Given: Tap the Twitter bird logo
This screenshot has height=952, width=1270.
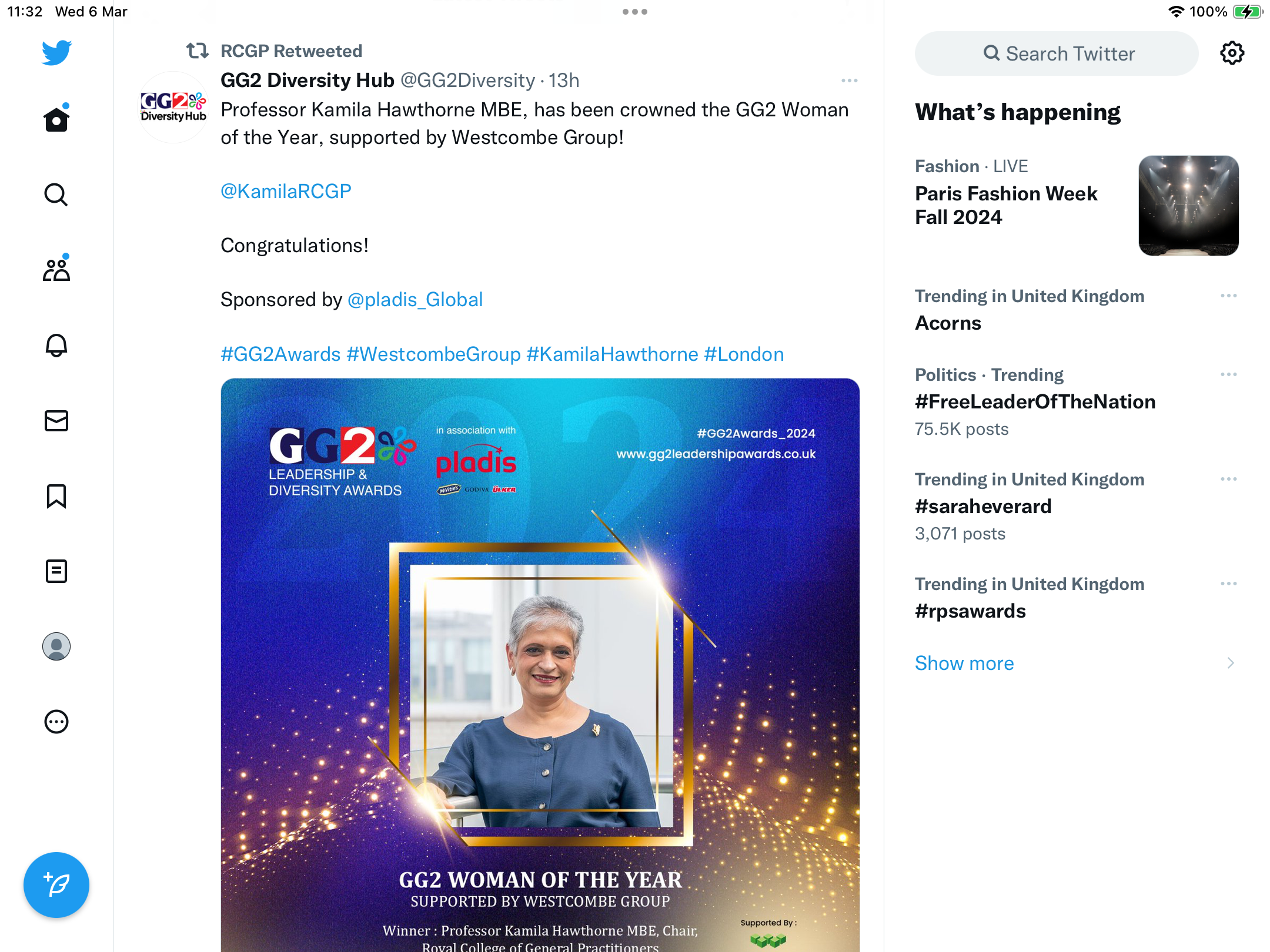Looking at the screenshot, I should pos(56,53).
